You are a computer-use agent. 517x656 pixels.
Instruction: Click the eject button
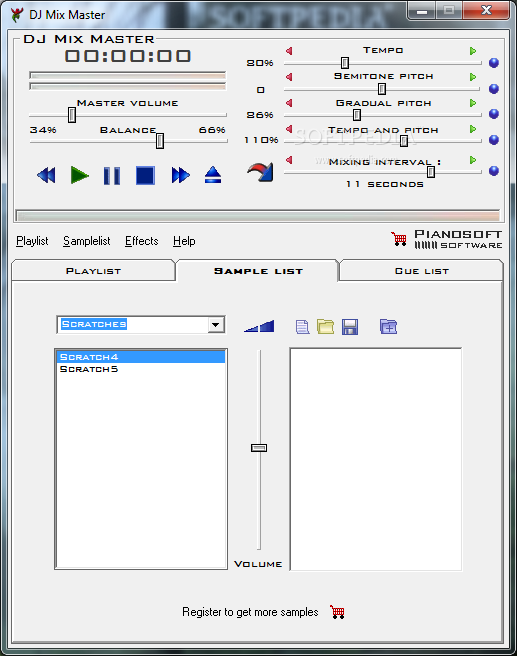click(x=213, y=175)
